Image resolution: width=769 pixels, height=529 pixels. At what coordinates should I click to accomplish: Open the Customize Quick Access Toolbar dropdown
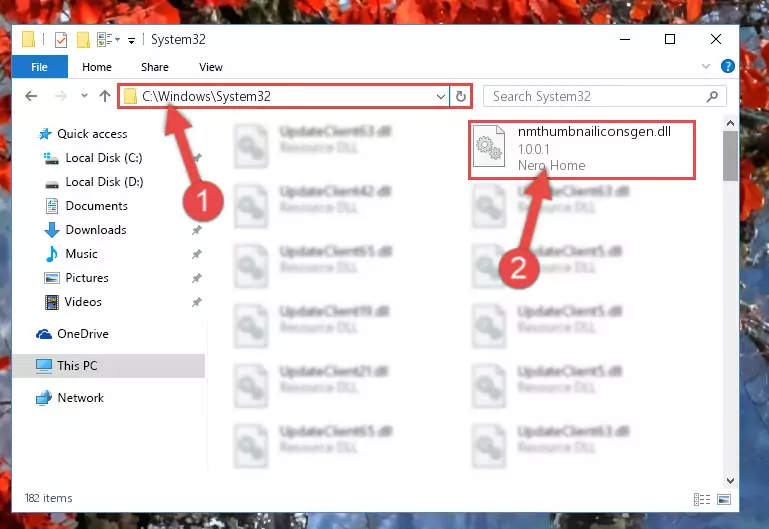coord(131,41)
